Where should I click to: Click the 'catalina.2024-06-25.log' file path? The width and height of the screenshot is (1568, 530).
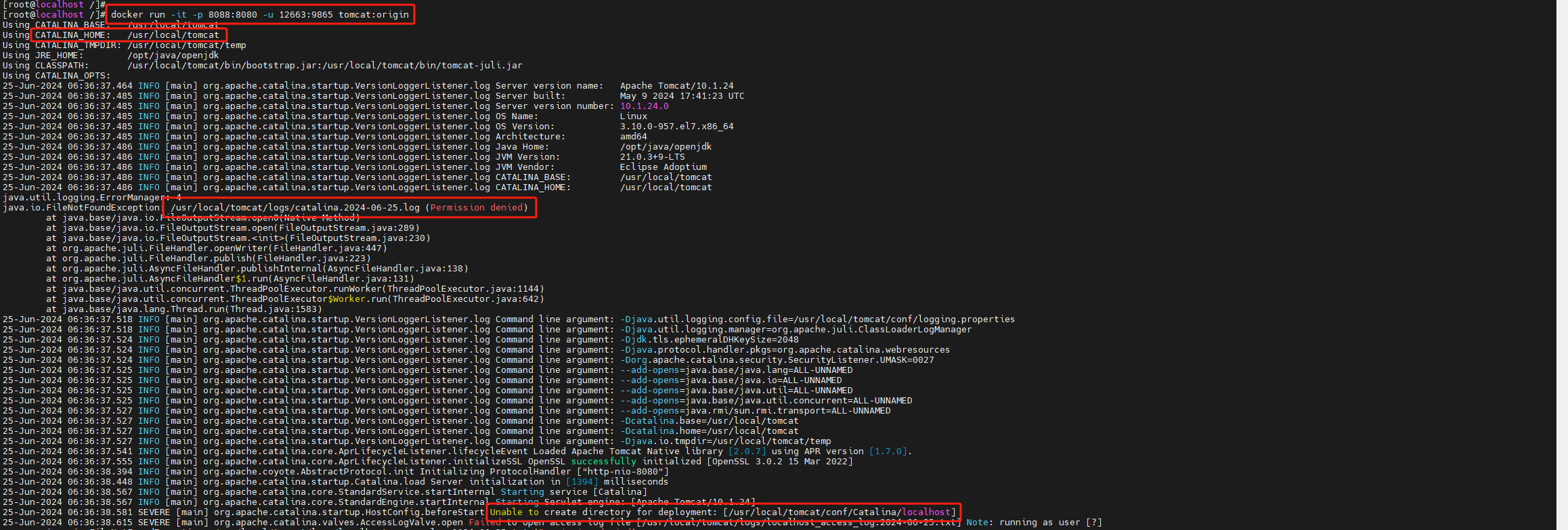click(357, 207)
